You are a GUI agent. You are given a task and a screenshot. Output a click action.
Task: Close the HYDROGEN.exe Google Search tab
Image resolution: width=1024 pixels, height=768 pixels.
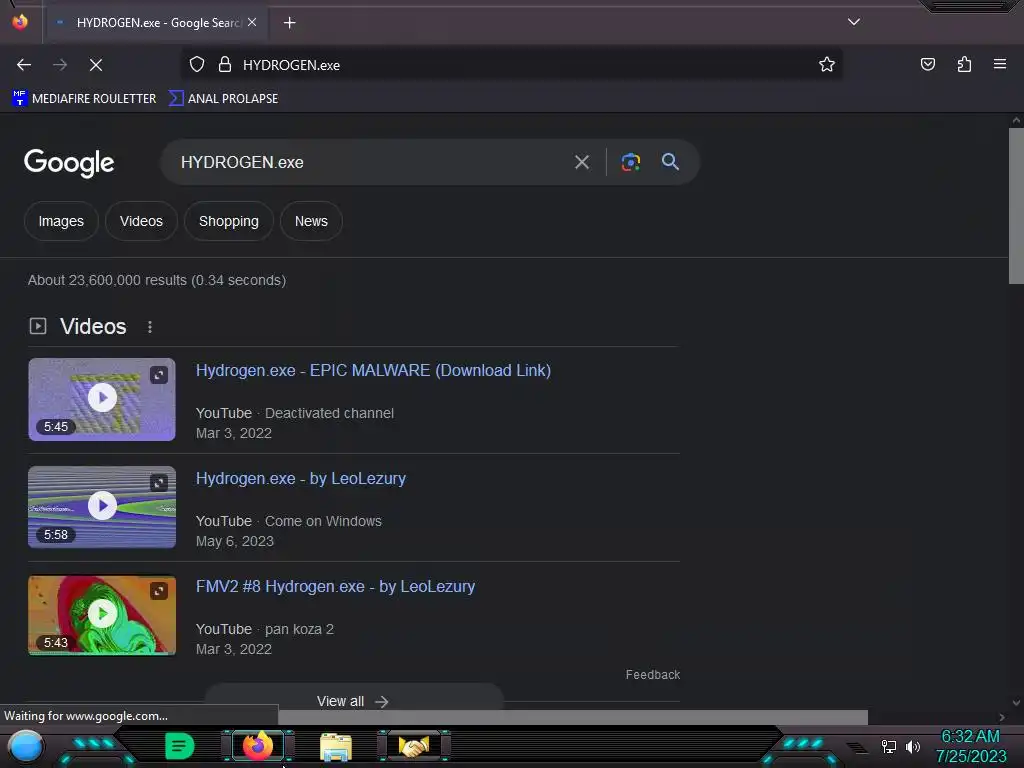[x=252, y=22]
